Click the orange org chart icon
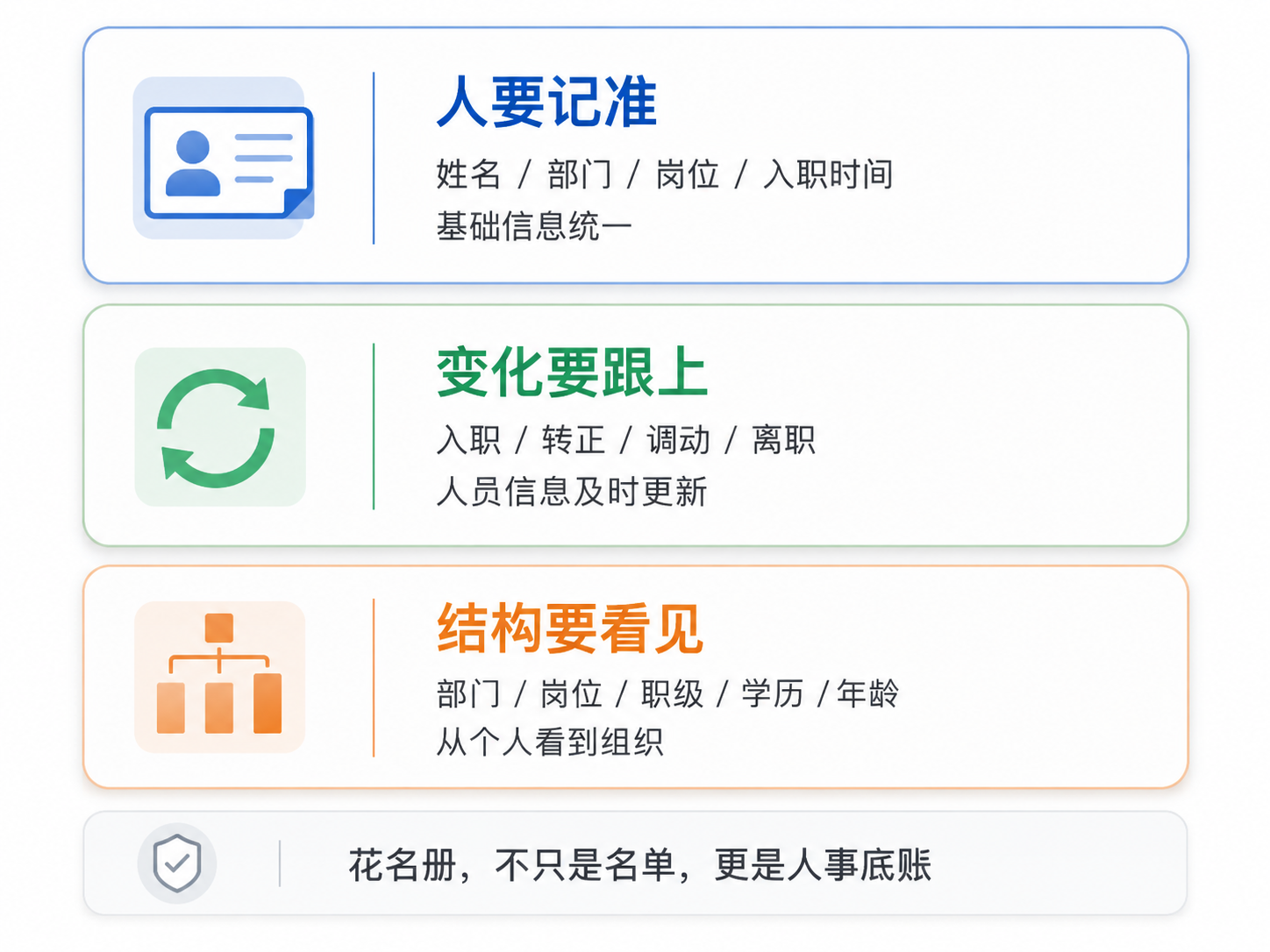The width and height of the screenshot is (1270, 952). tap(219, 673)
